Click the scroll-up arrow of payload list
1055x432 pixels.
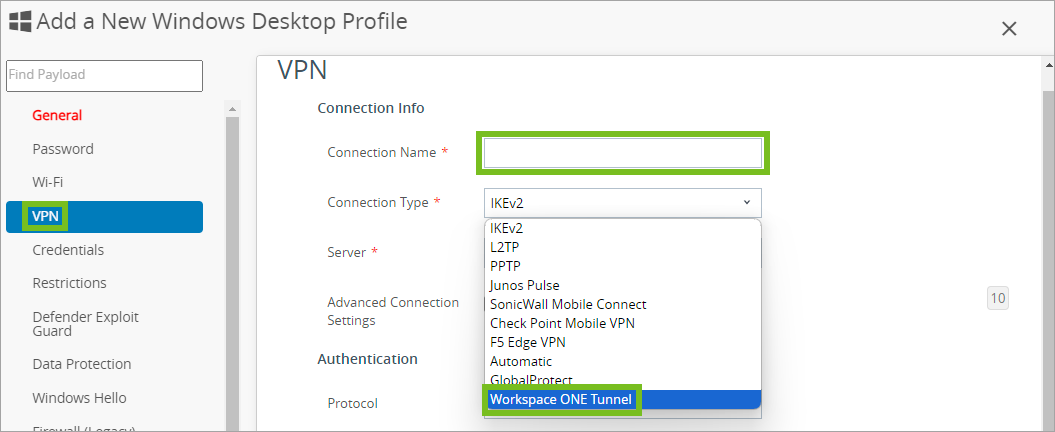pyautogui.click(x=232, y=108)
